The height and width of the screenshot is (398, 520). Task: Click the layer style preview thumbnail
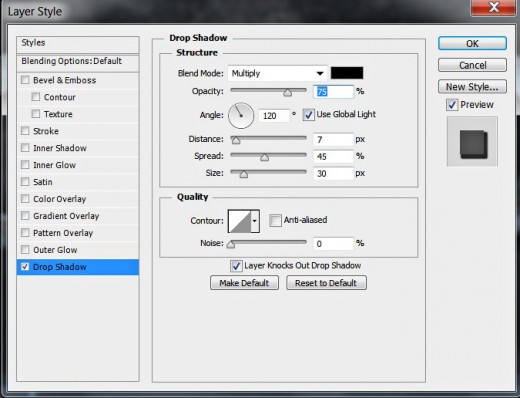[472, 142]
